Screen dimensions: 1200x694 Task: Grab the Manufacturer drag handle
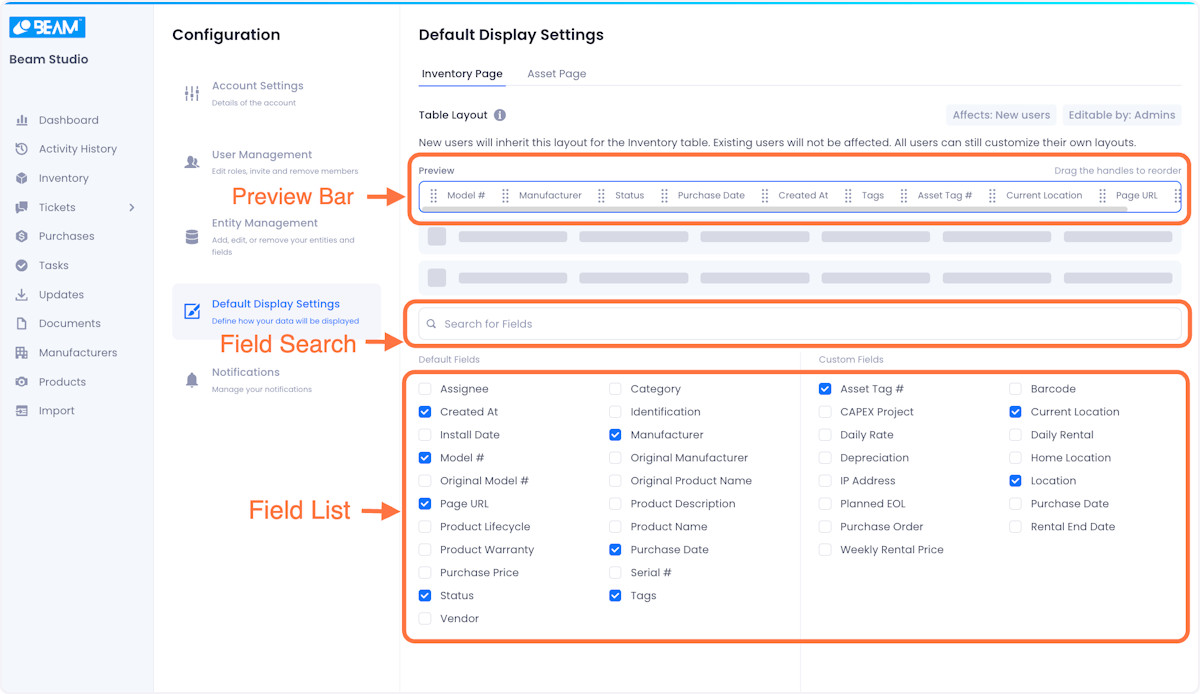[x=506, y=195]
